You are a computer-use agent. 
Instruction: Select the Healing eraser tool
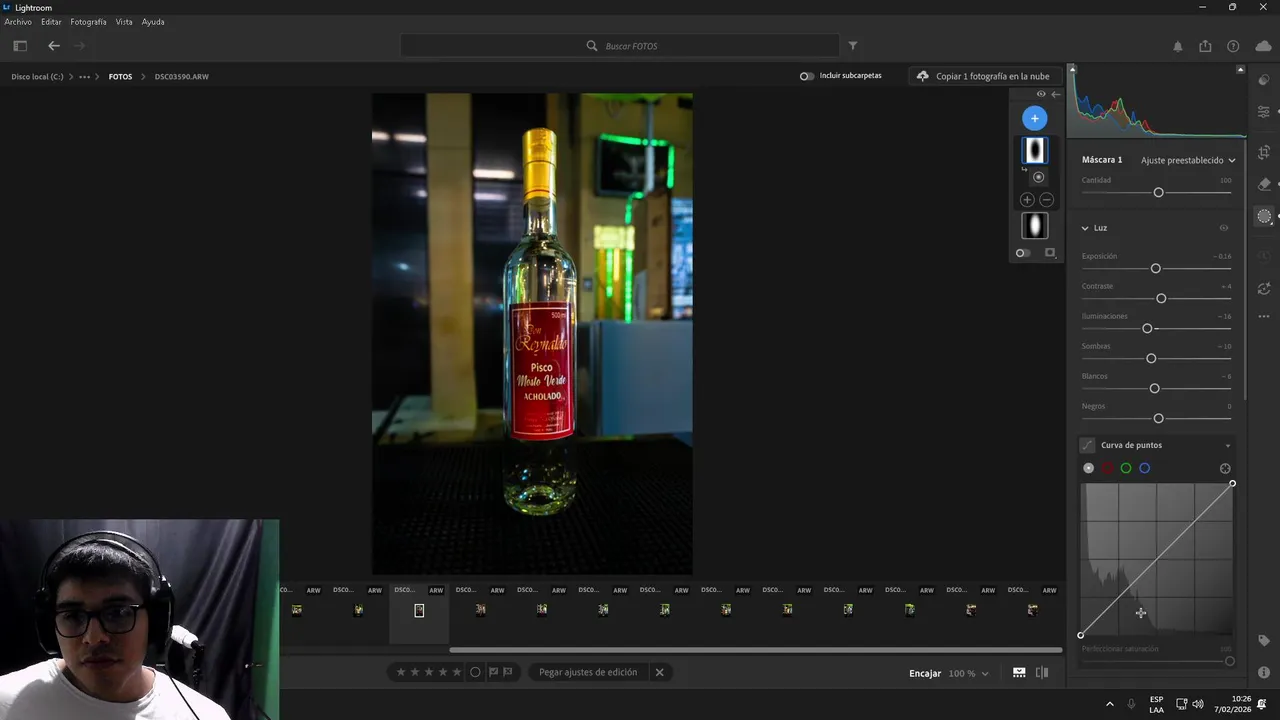point(1264,184)
